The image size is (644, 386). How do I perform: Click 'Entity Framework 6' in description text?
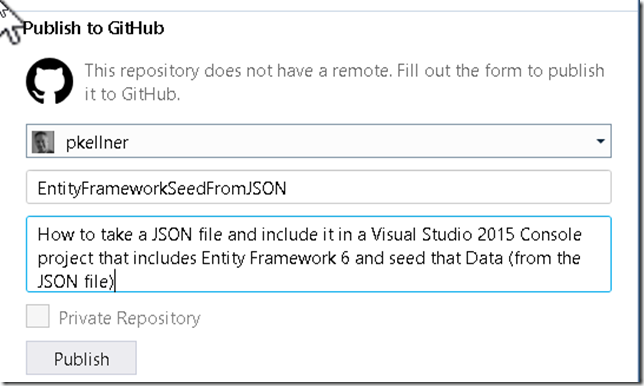[275, 258]
